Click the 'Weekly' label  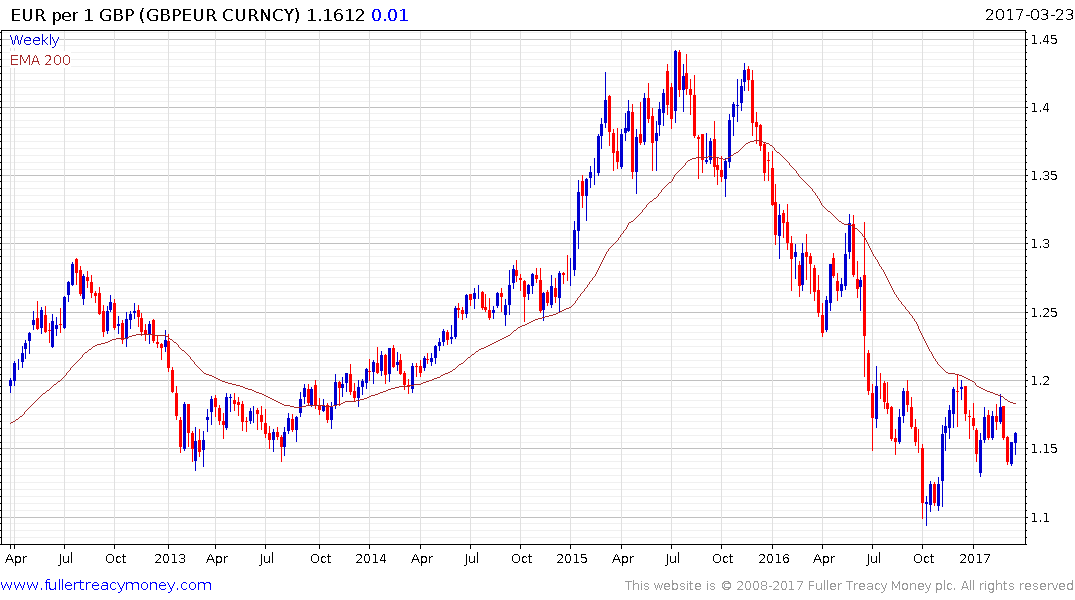click(34, 40)
